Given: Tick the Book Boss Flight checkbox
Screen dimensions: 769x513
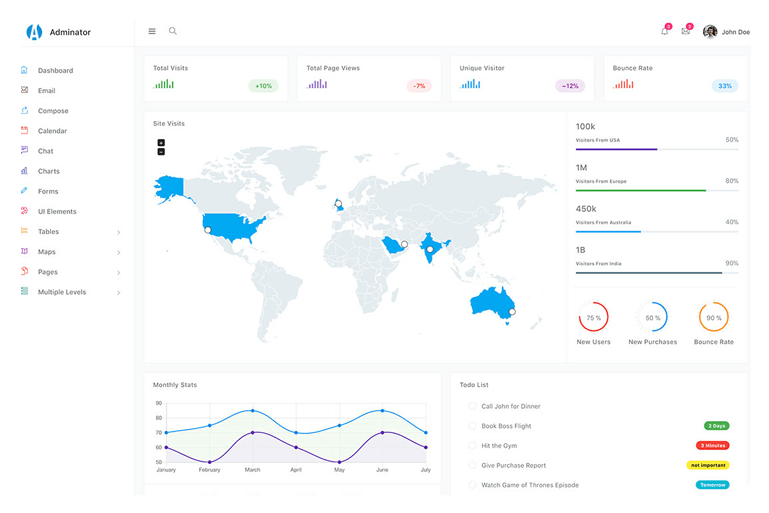Looking at the screenshot, I should (472, 426).
